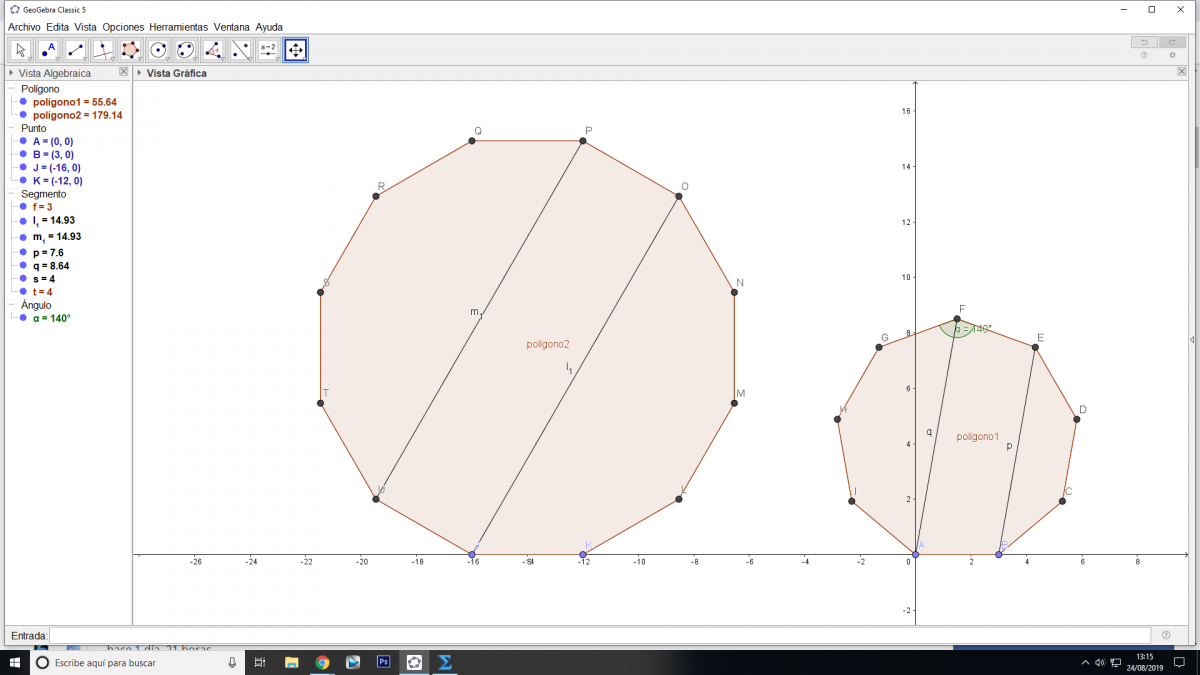Open Photoshop from the taskbar
Image resolution: width=1200 pixels, height=675 pixels.
point(383,662)
